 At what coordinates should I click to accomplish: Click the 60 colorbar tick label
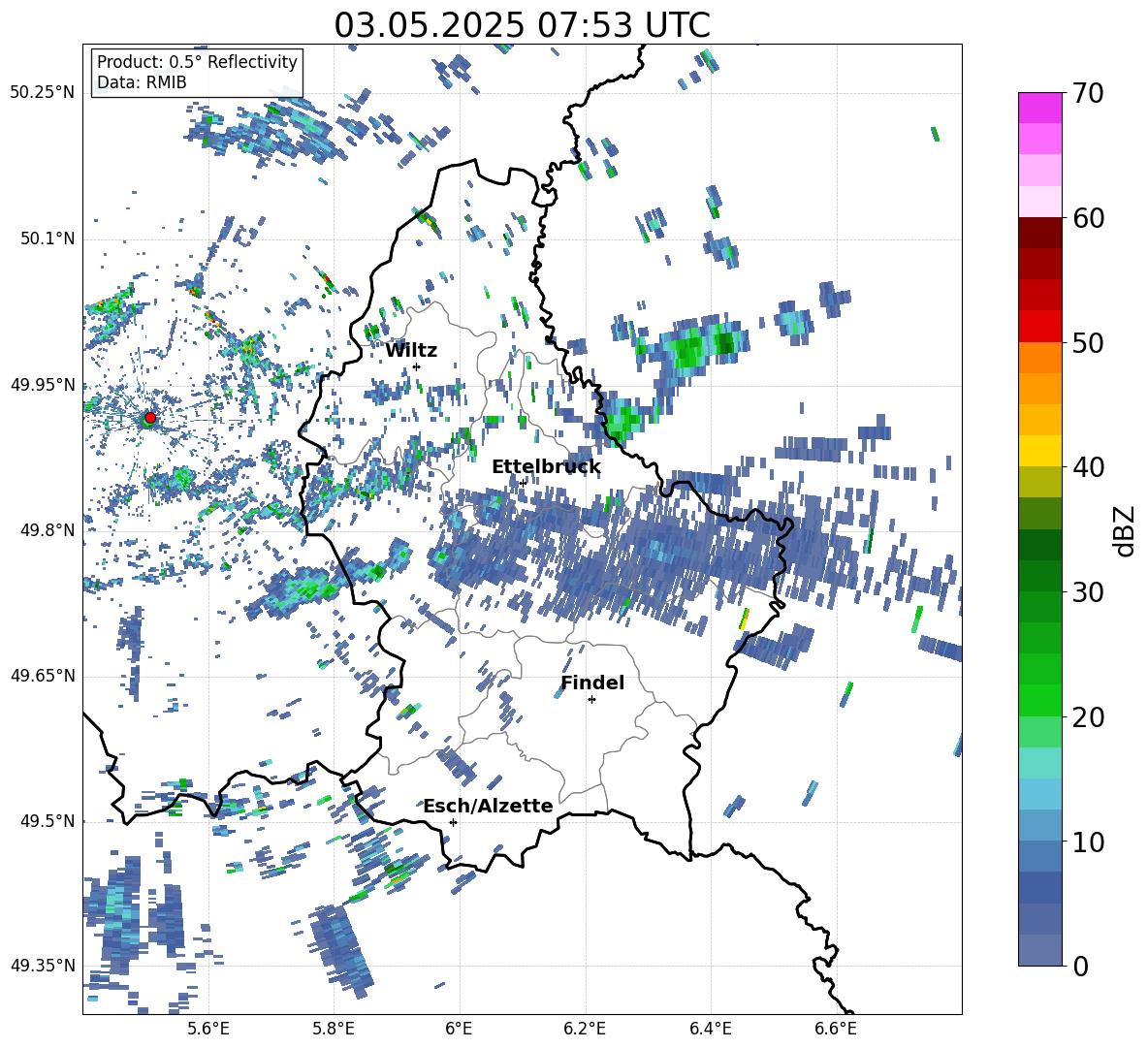point(1088,218)
